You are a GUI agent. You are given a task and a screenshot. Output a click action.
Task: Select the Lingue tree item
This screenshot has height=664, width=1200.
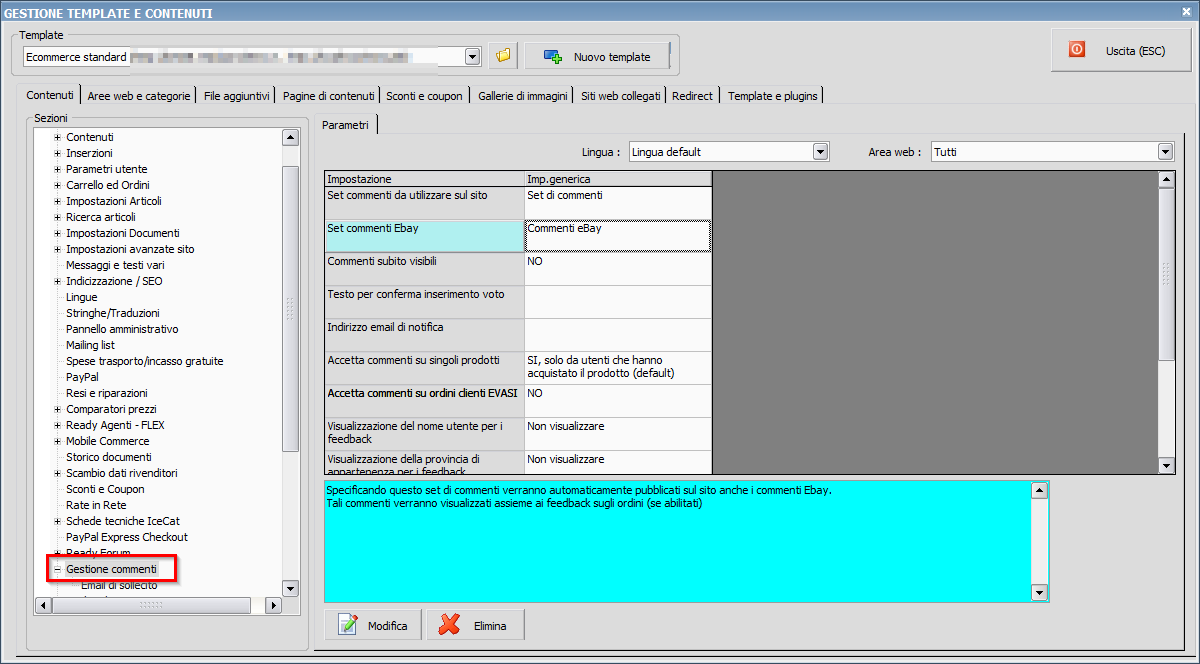(x=82, y=297)
